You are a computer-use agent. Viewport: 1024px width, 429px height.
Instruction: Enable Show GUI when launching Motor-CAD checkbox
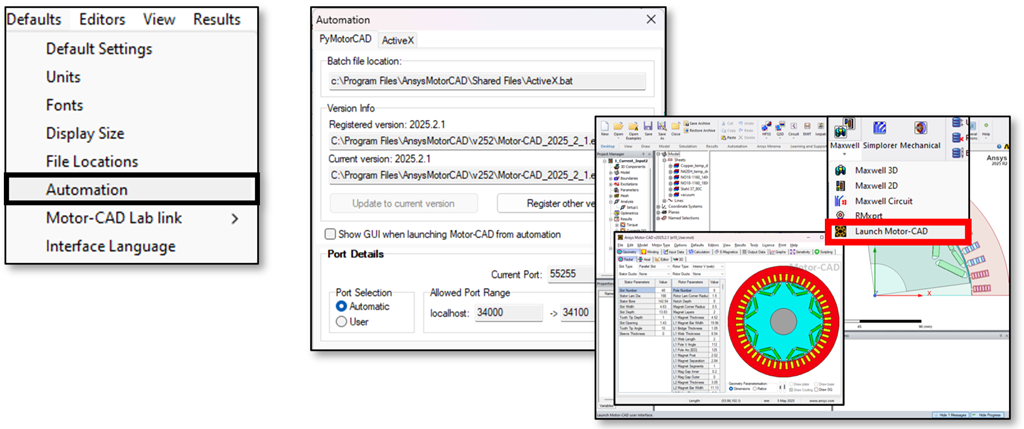click(x=331, y=234)
